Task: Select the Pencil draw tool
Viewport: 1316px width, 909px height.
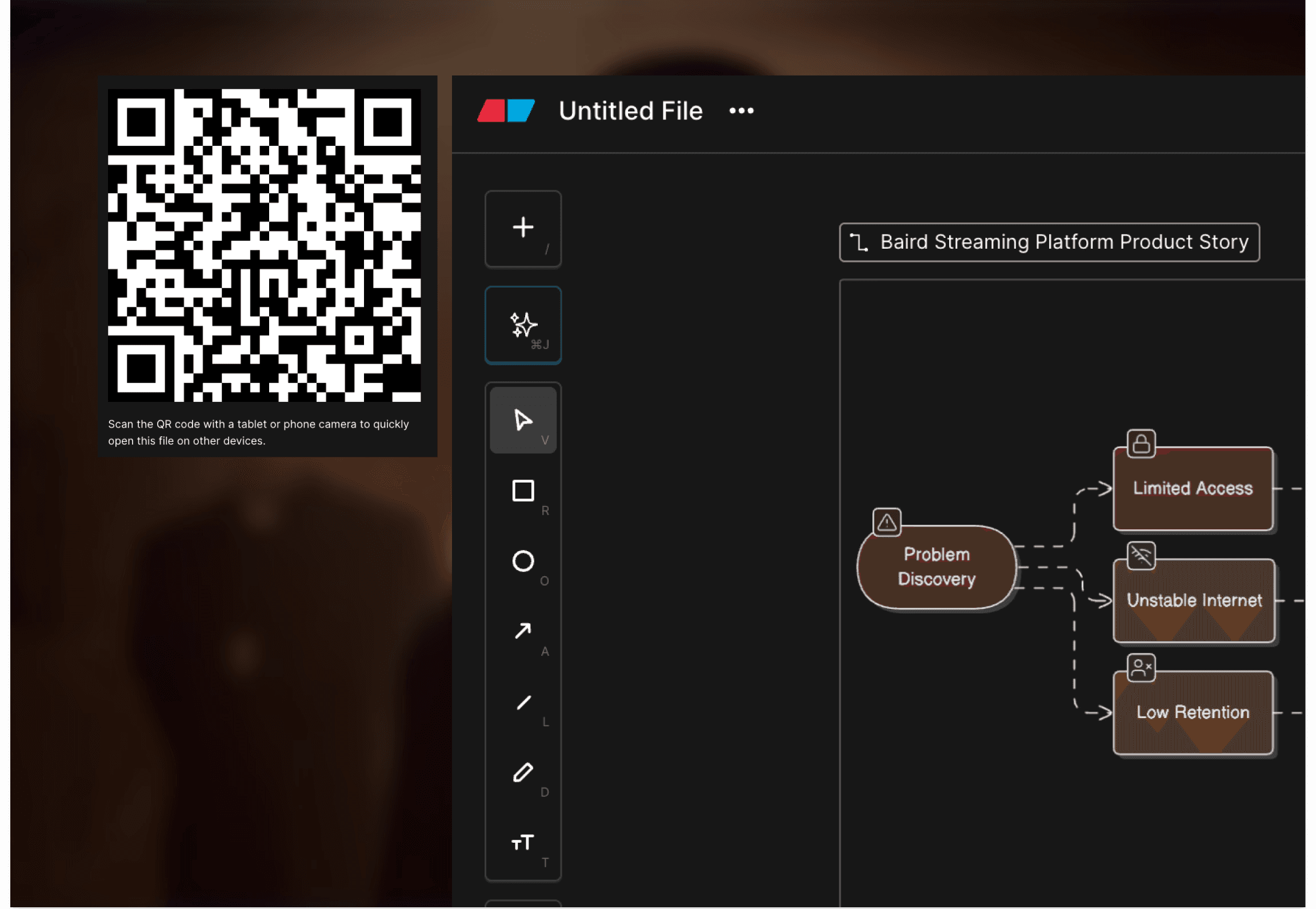Action: point(523,772)
